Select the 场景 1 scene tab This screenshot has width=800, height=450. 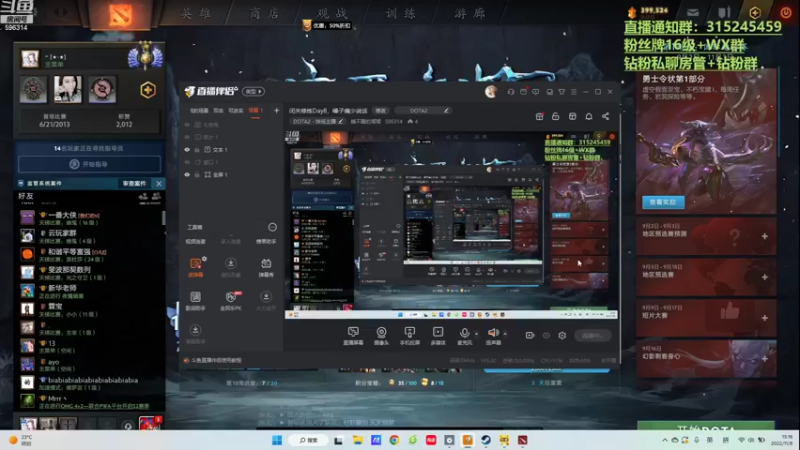[255, 111]
